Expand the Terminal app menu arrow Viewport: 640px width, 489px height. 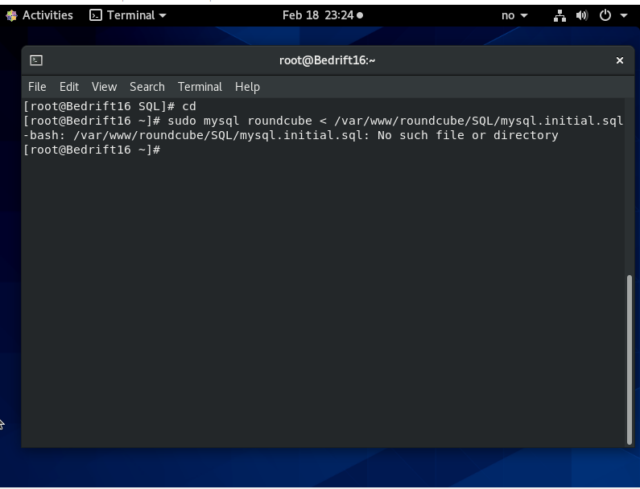pyautogui.click(x=162, y=15)
